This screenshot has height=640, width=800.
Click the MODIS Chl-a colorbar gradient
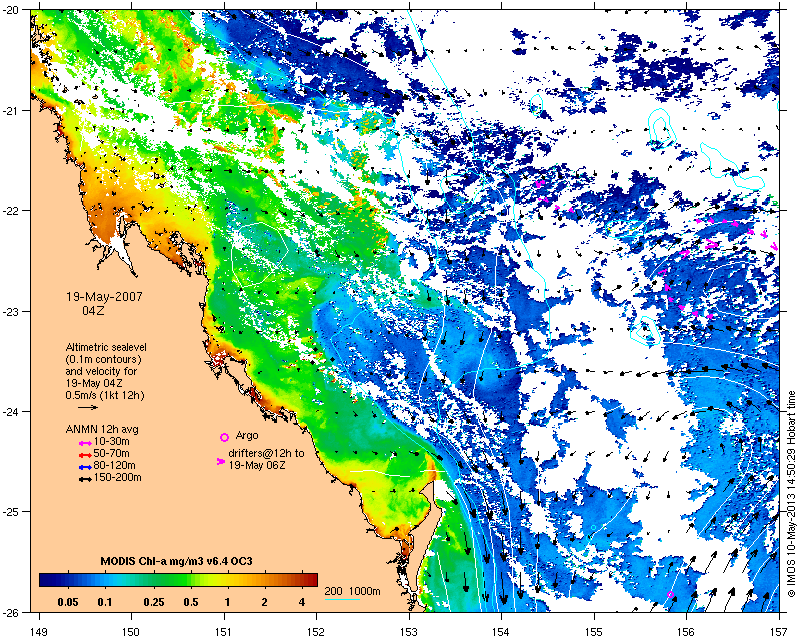(x=178, y=579)
